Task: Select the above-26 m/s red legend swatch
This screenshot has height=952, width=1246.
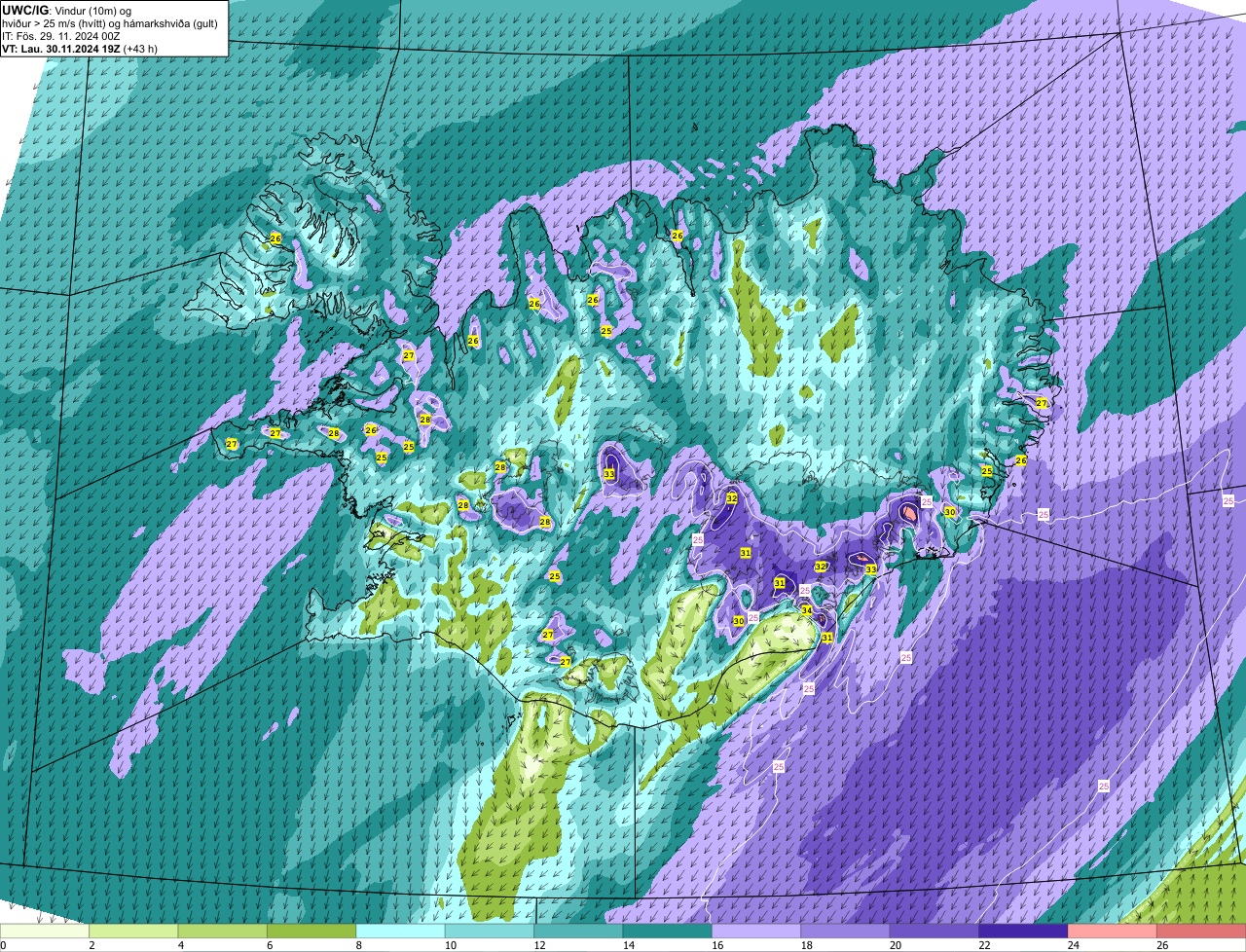Action: click(1201, 931)
